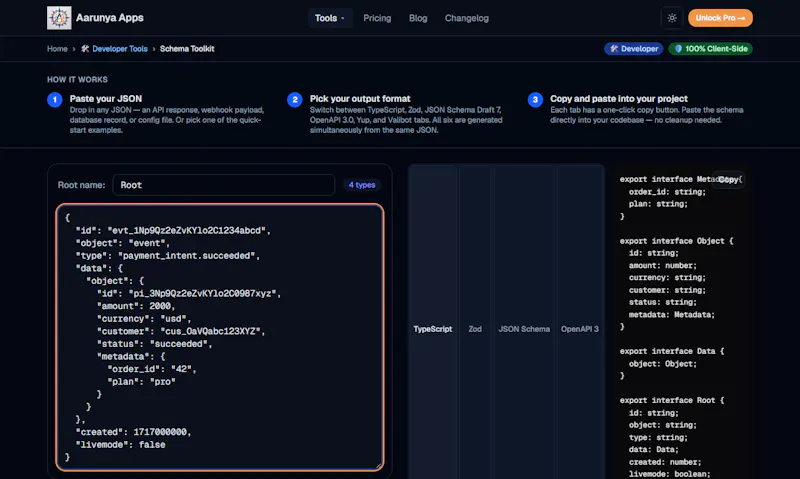Viewport: 800px width, 479px height.
Task: Click the Aarunya Apps logo icon
Action: [x=59, y=18]
